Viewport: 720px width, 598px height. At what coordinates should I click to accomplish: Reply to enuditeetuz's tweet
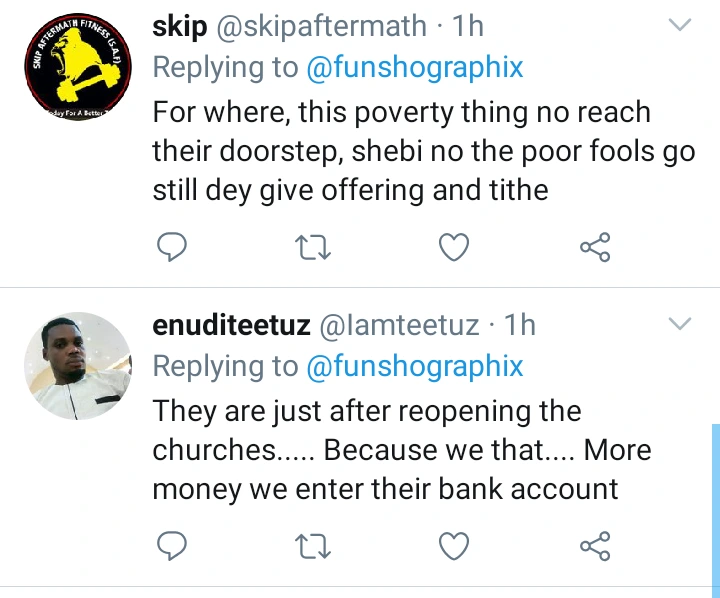(x=172, y=546)
